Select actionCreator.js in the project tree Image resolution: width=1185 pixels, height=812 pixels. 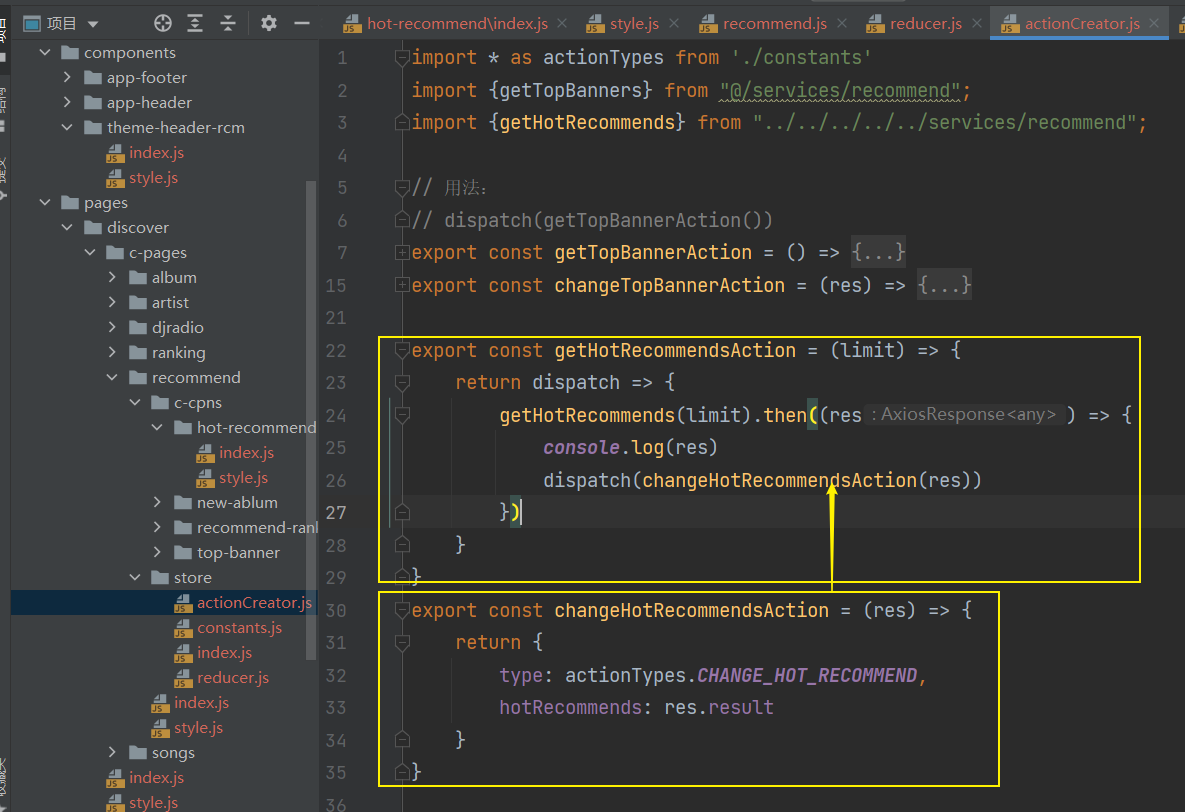pyautogui.click(x=254, y=603)
